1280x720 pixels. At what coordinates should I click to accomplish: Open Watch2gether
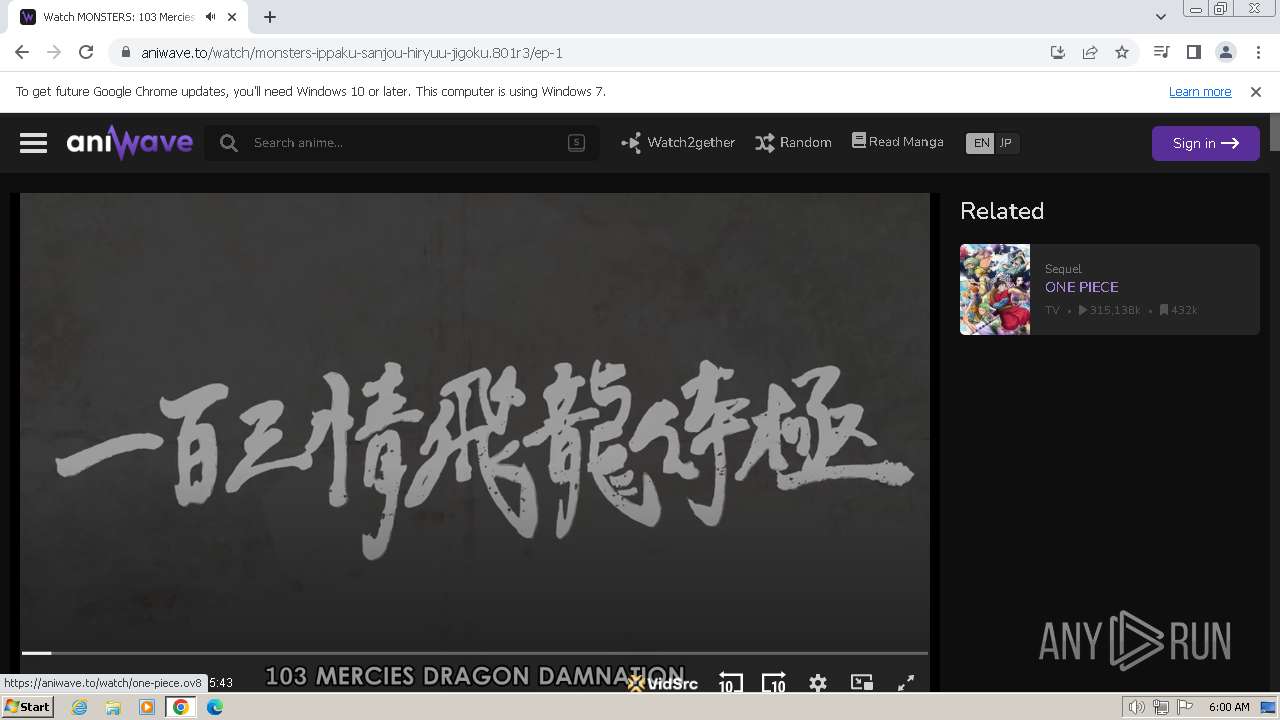(x=677, y=143)
